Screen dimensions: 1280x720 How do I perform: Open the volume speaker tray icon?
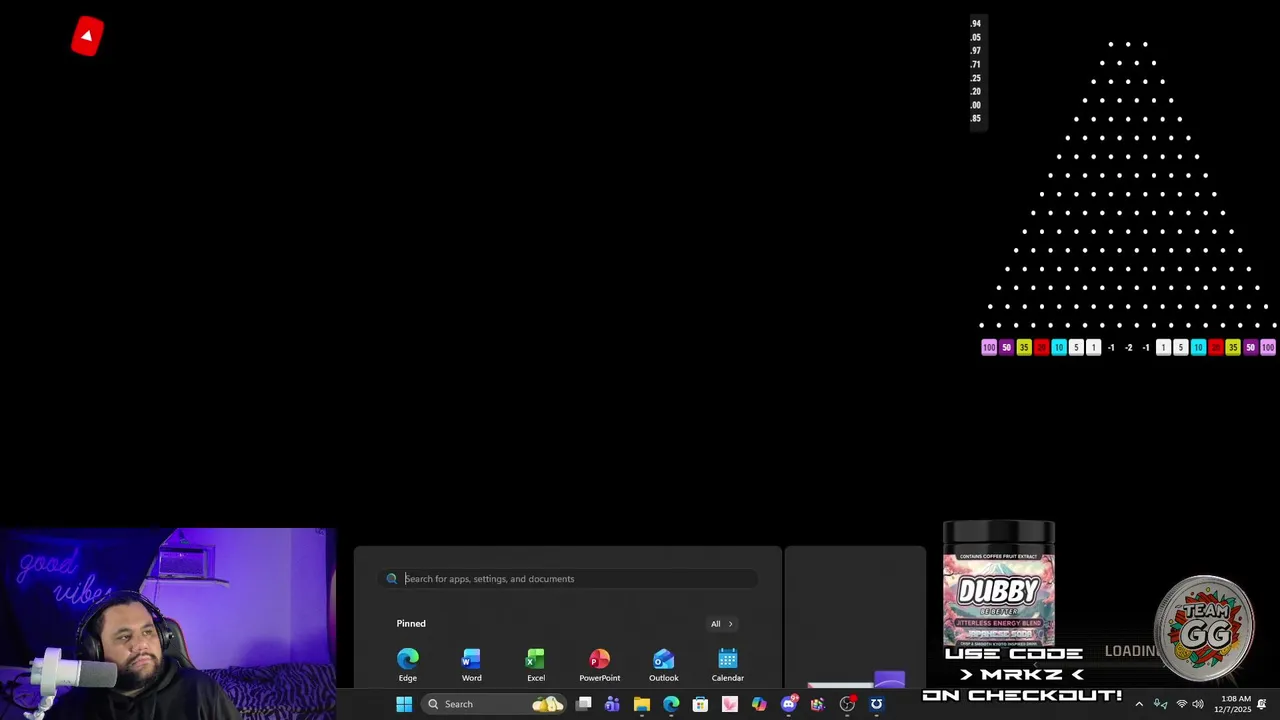pos(1198,704)
